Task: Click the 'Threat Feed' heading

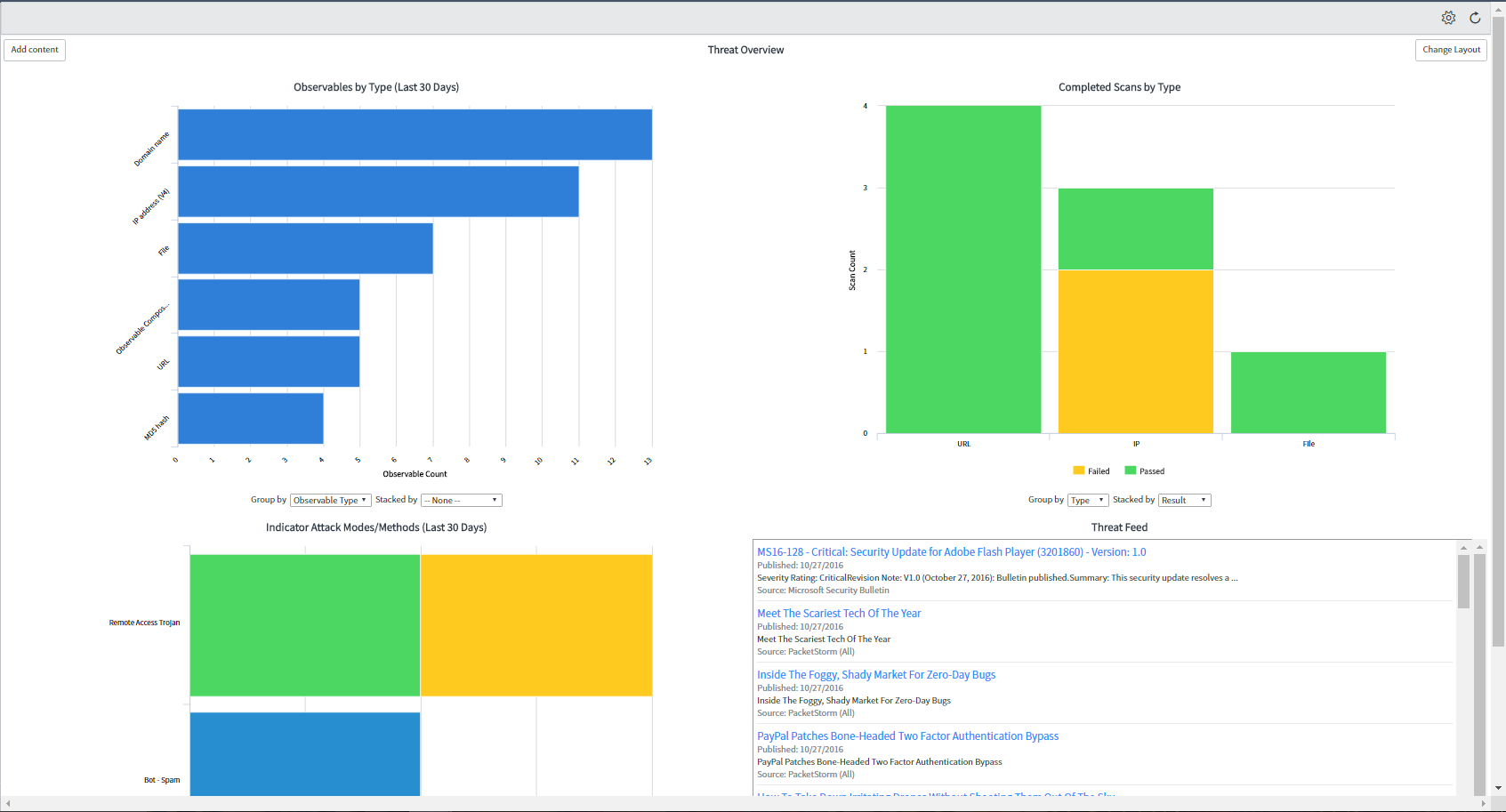Action: click(x=1119, y=527)
